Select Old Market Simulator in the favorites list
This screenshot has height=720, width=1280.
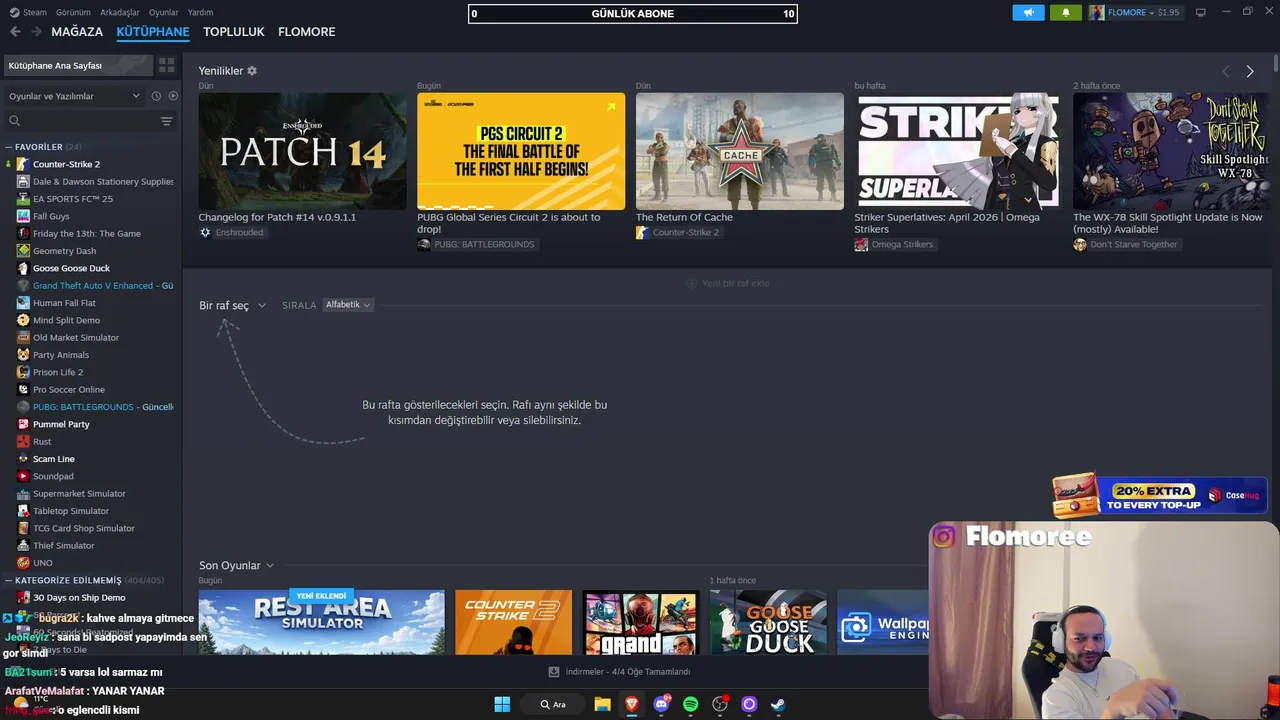(76, 338)
